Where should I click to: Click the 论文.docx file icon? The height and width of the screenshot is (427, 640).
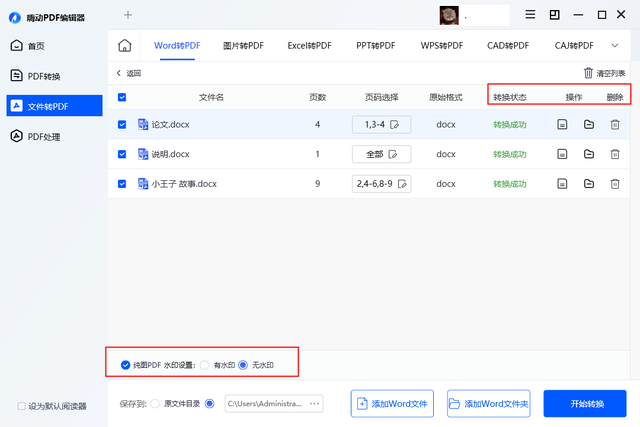(143, 125)
